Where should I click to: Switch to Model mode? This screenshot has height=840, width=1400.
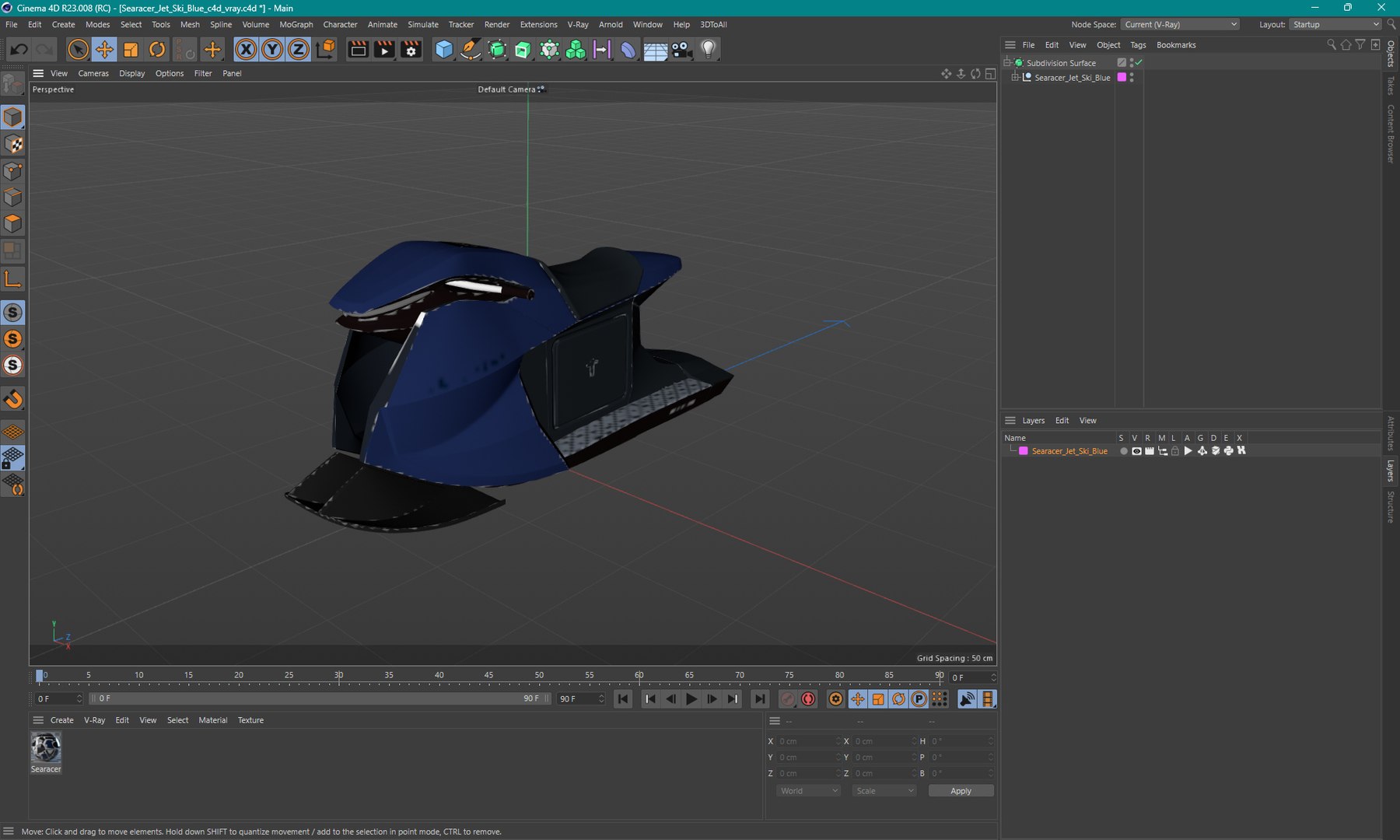coord(13,117)
